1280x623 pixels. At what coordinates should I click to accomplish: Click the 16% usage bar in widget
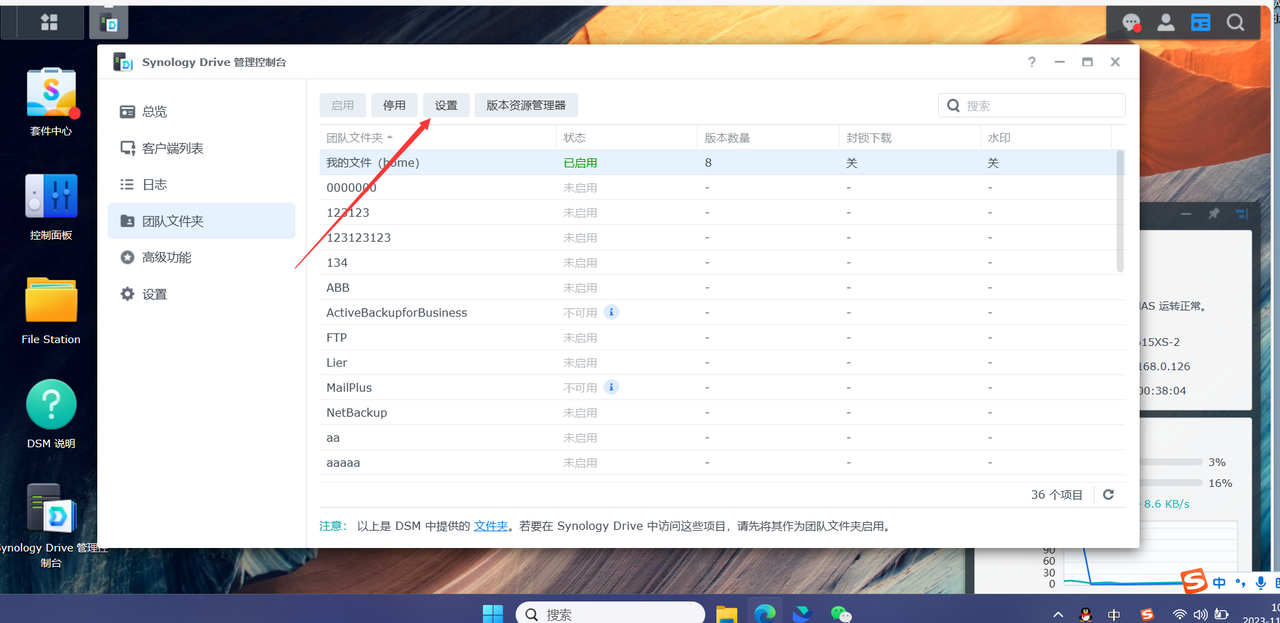pyautogui.click(x=1171, y=483)
